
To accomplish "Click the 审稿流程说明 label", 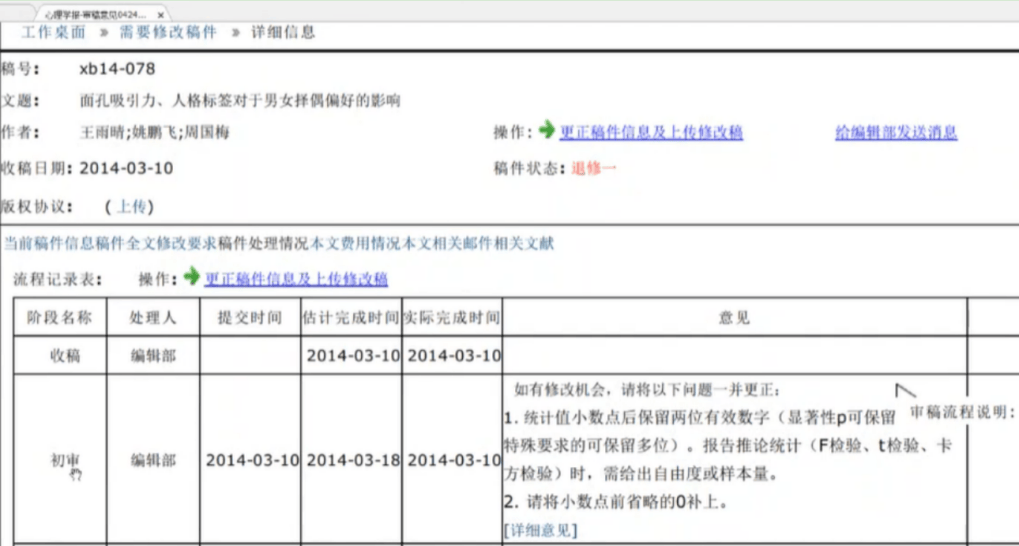I will (962, 412).
